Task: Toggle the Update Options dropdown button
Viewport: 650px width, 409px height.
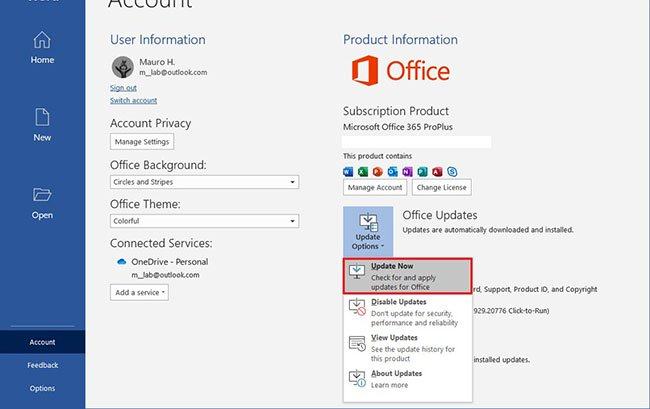Action: 367,232
